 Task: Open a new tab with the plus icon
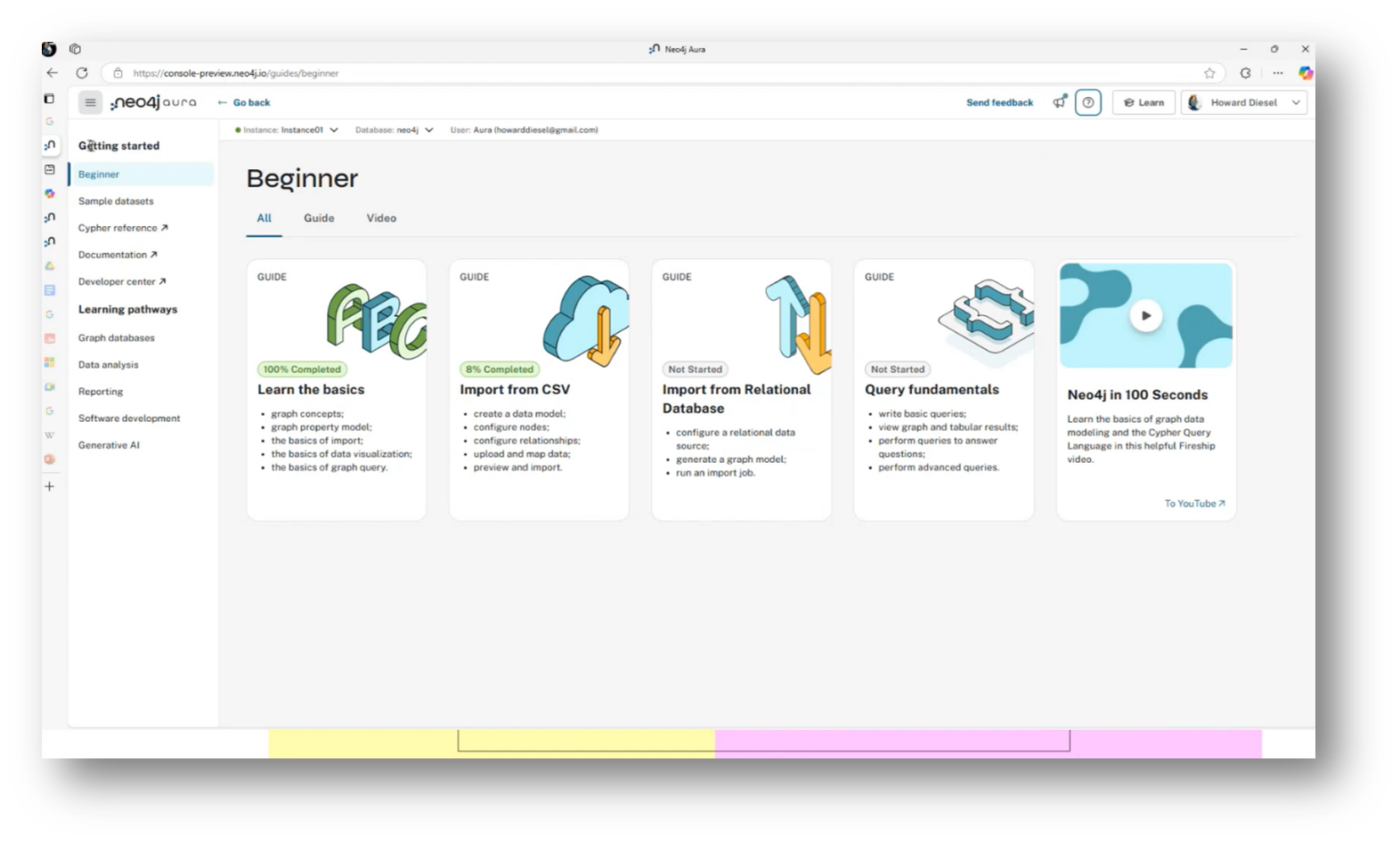click(x=50, y=486)
